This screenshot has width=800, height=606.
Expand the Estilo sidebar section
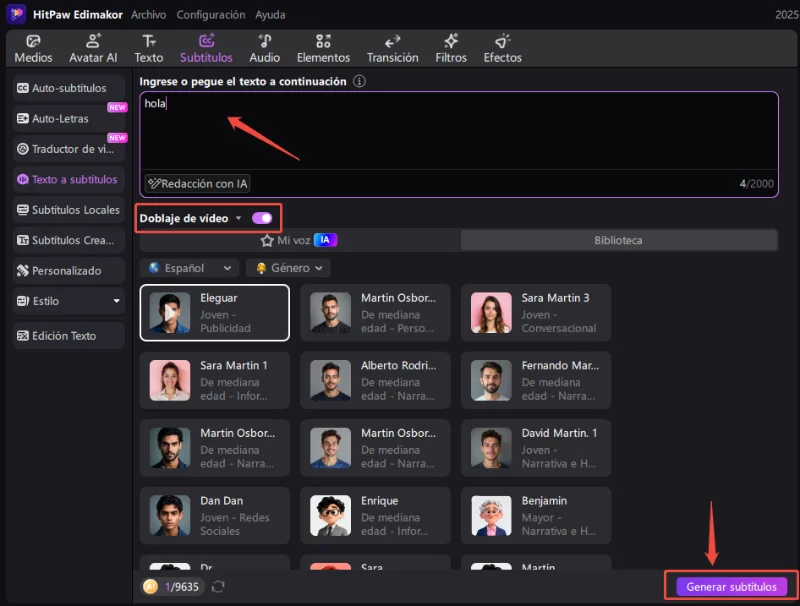(x=116, y=301)
